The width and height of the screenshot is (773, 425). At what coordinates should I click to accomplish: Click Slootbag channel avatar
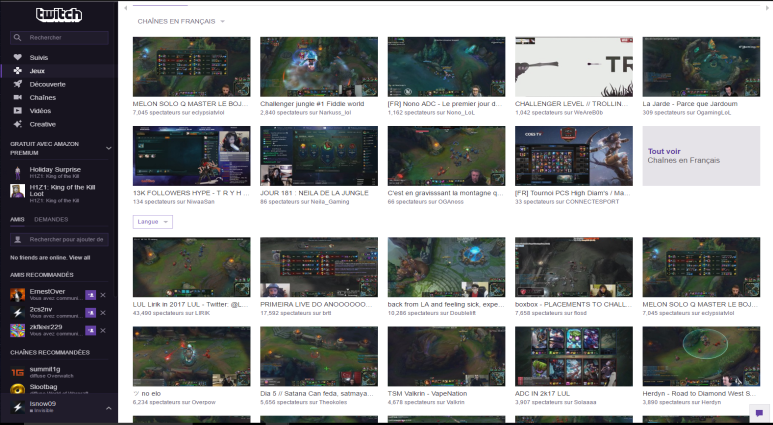(x=18, y=389)
